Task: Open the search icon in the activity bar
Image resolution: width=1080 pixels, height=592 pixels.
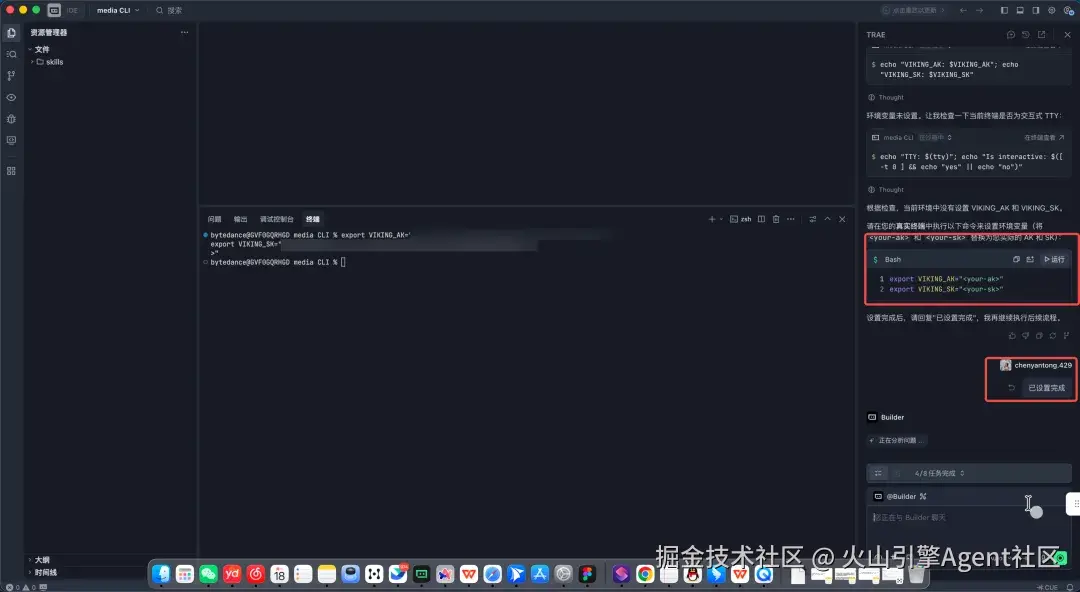Action: coord(11,54)
